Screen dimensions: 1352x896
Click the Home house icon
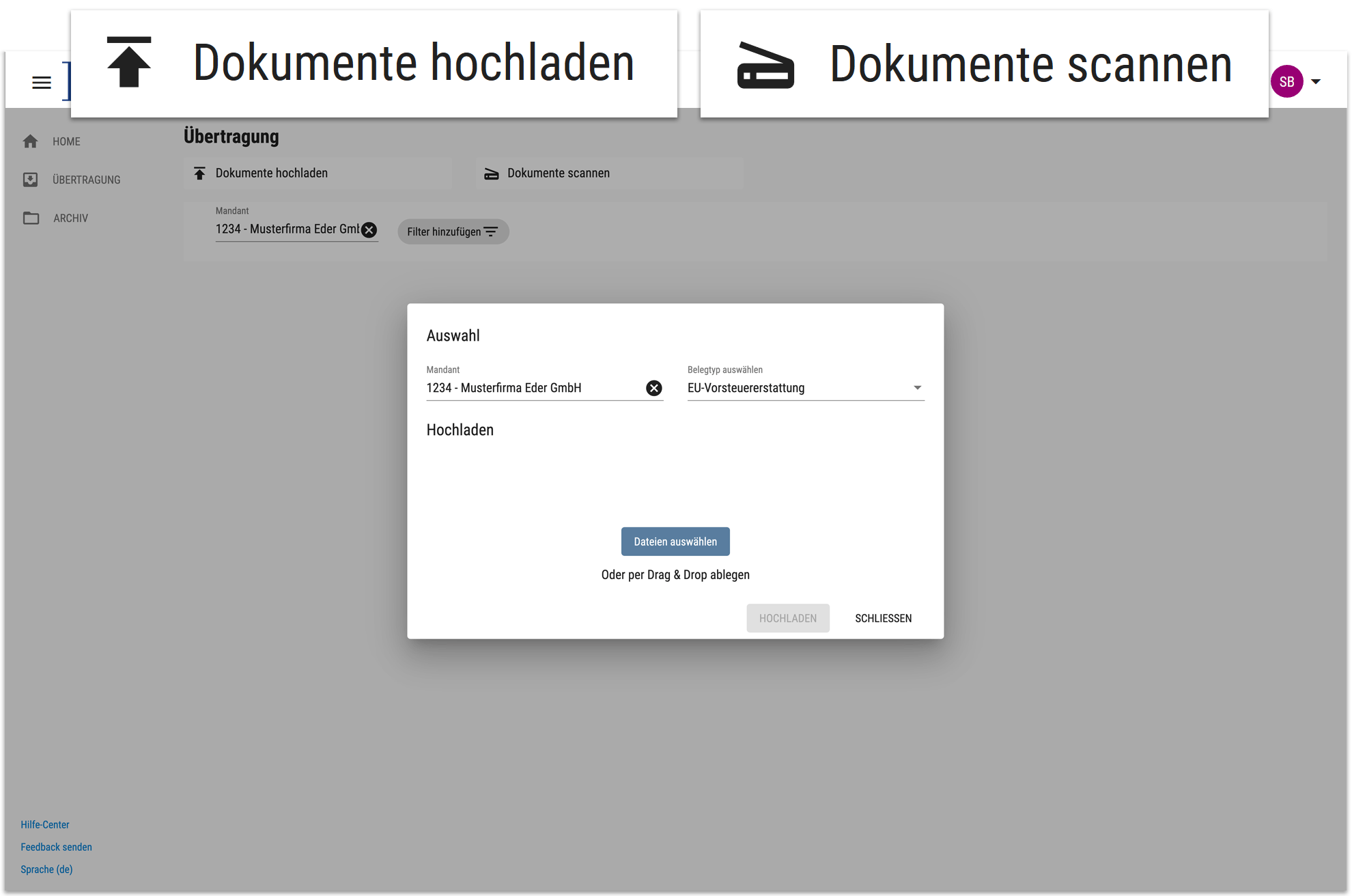[31, 141]
